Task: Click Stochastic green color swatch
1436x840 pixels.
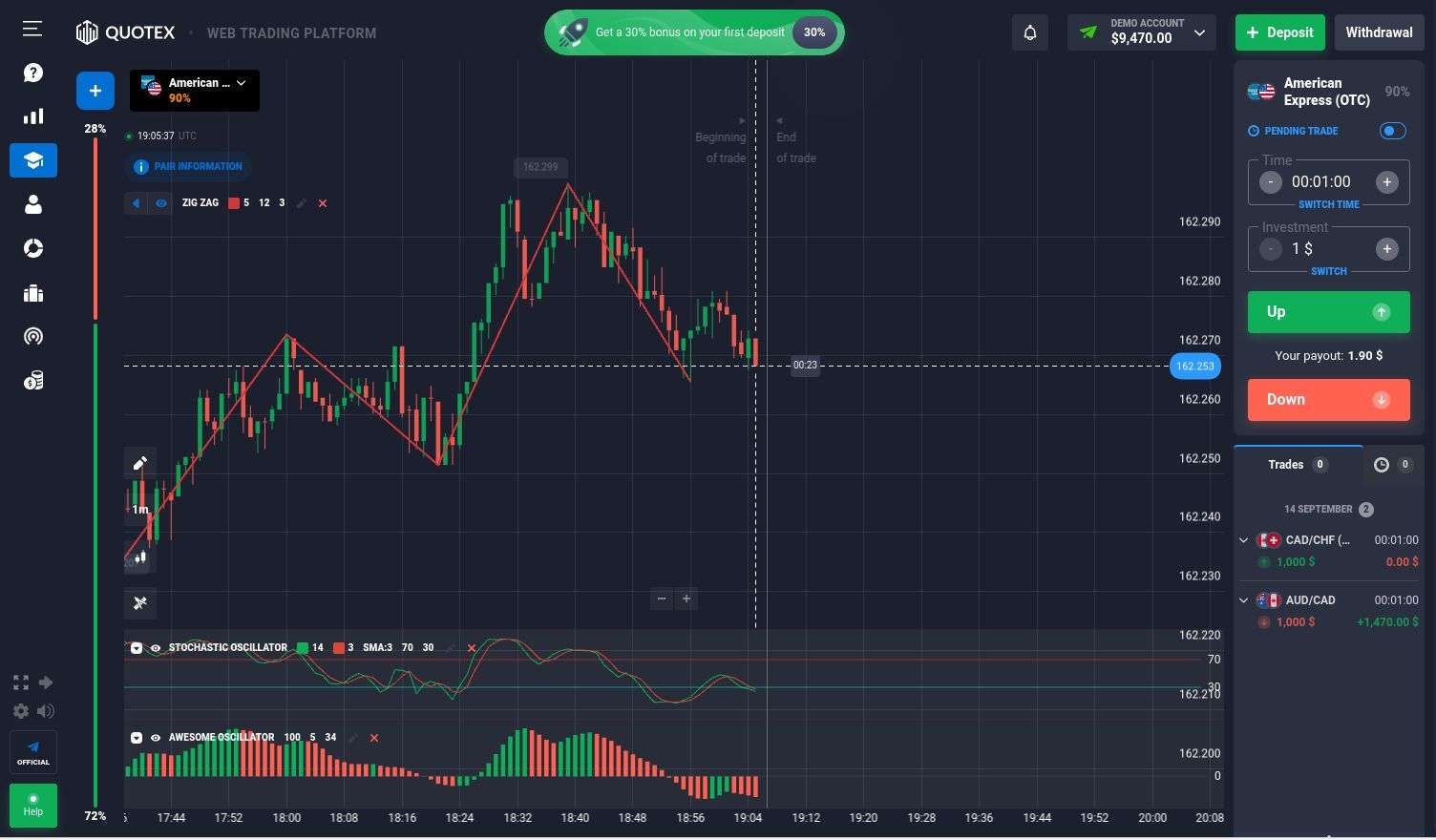Action: 303,648
